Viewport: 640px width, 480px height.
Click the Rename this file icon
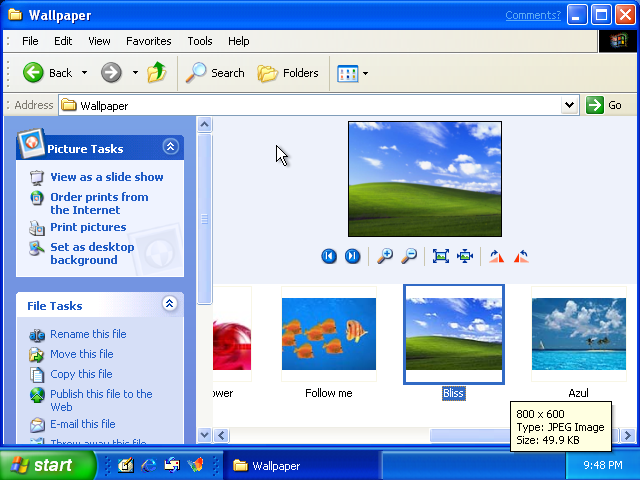[x=37, y=335]
